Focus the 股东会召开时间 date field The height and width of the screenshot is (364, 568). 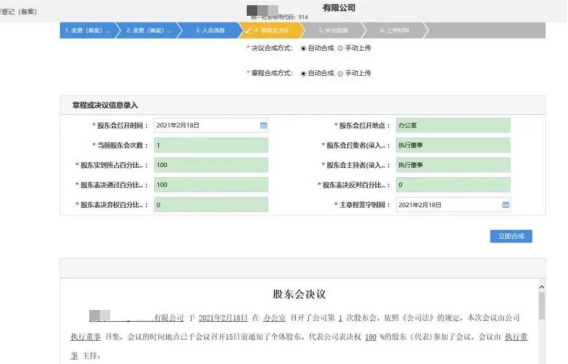[211, 125]
